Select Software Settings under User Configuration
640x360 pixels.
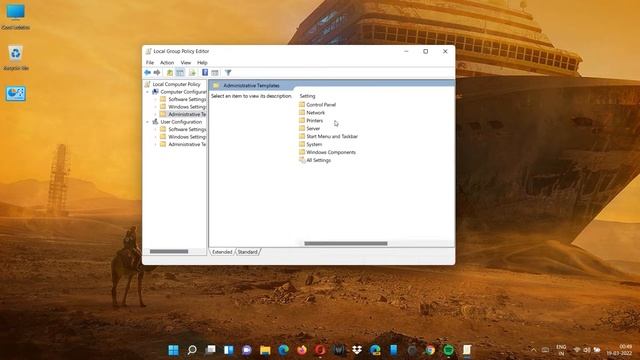coord(187,129)
